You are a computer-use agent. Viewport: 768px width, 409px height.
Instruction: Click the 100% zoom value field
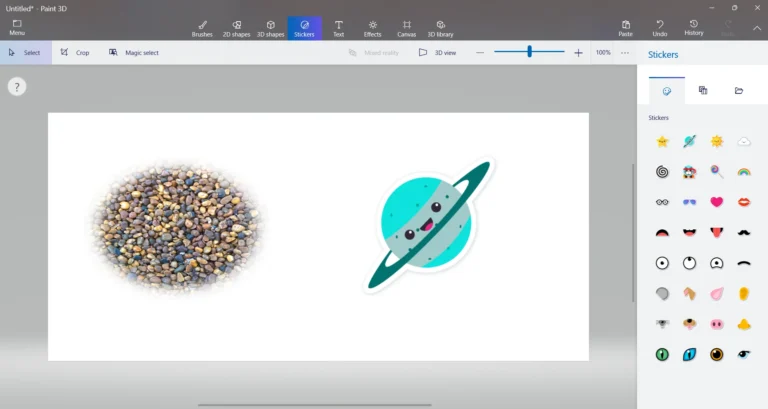coord(603,52)
